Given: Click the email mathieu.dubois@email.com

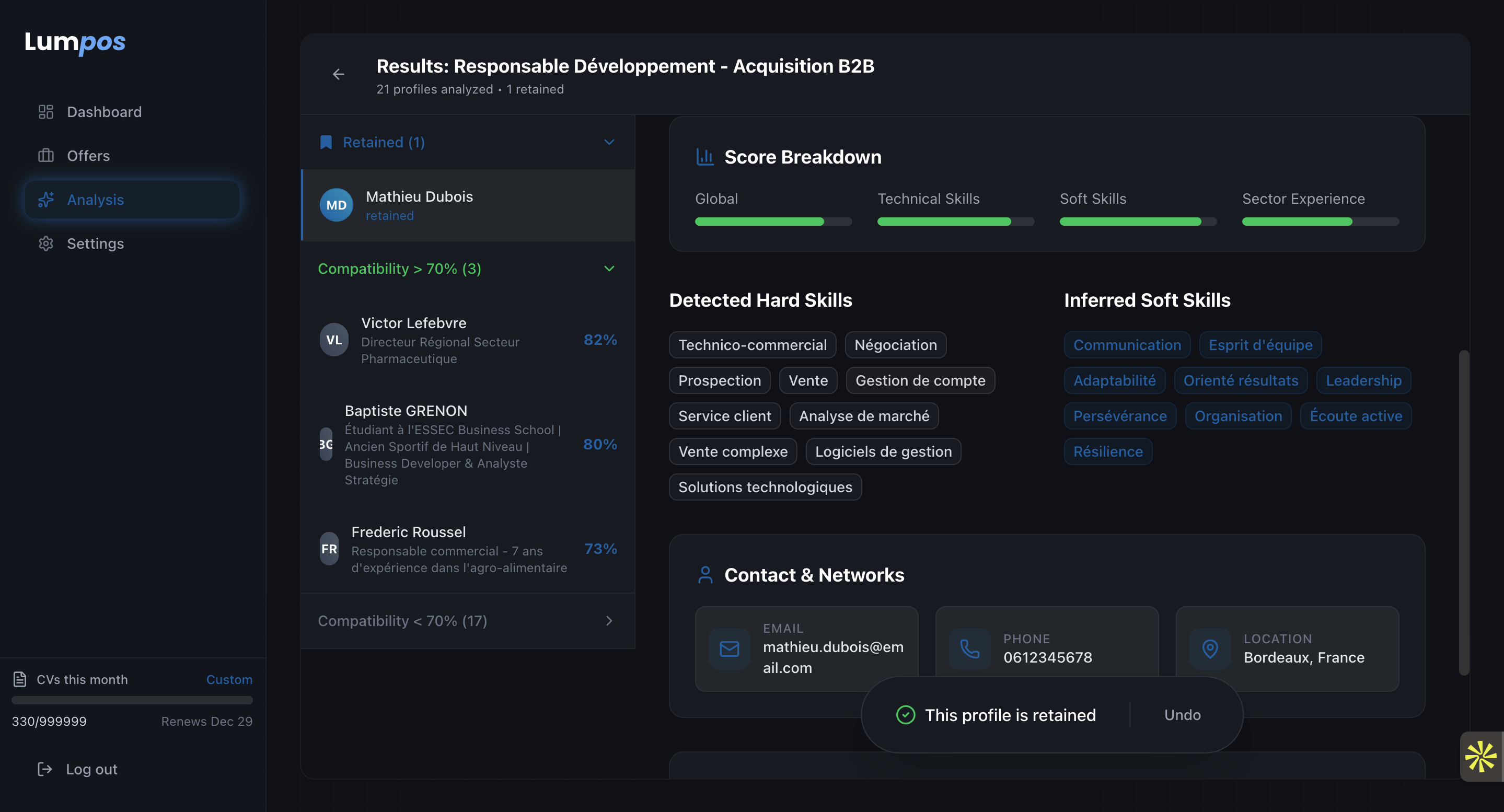Looking at the screenshot, I should pyautogui.click(x=832, y=657).
